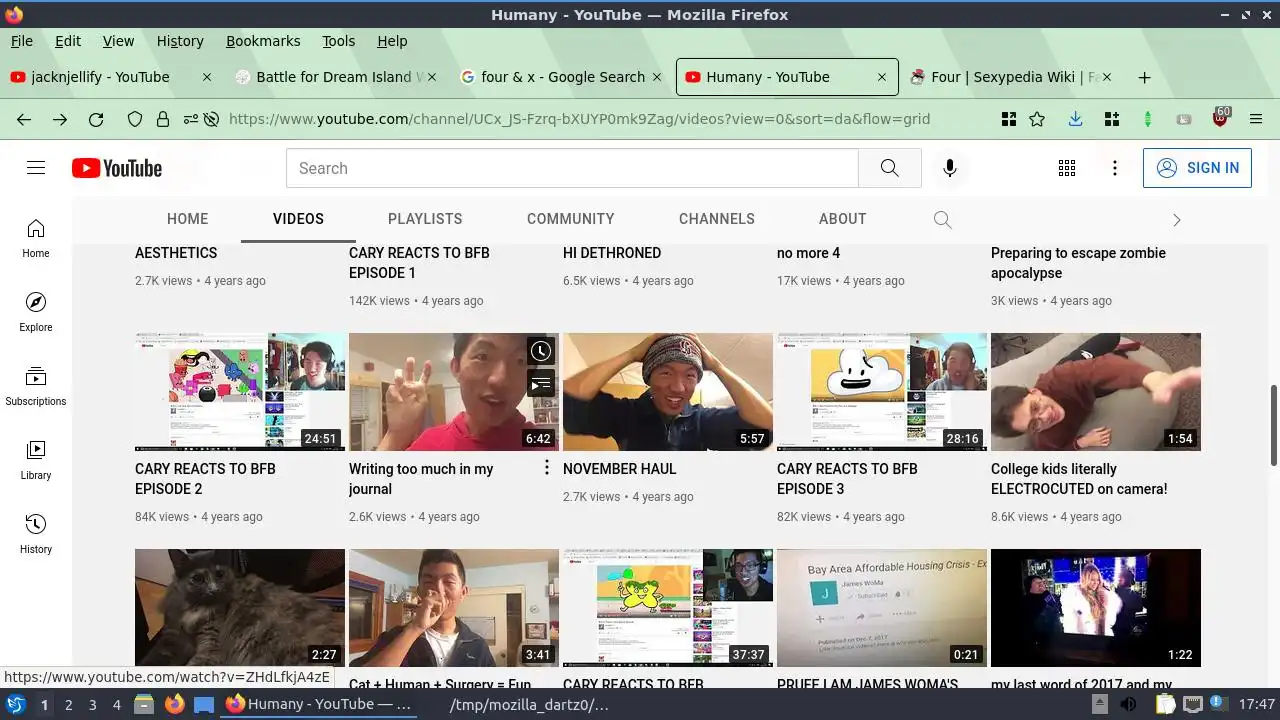Open a new browser tab
1280x720 pixels.
(x=1145, y=77)
